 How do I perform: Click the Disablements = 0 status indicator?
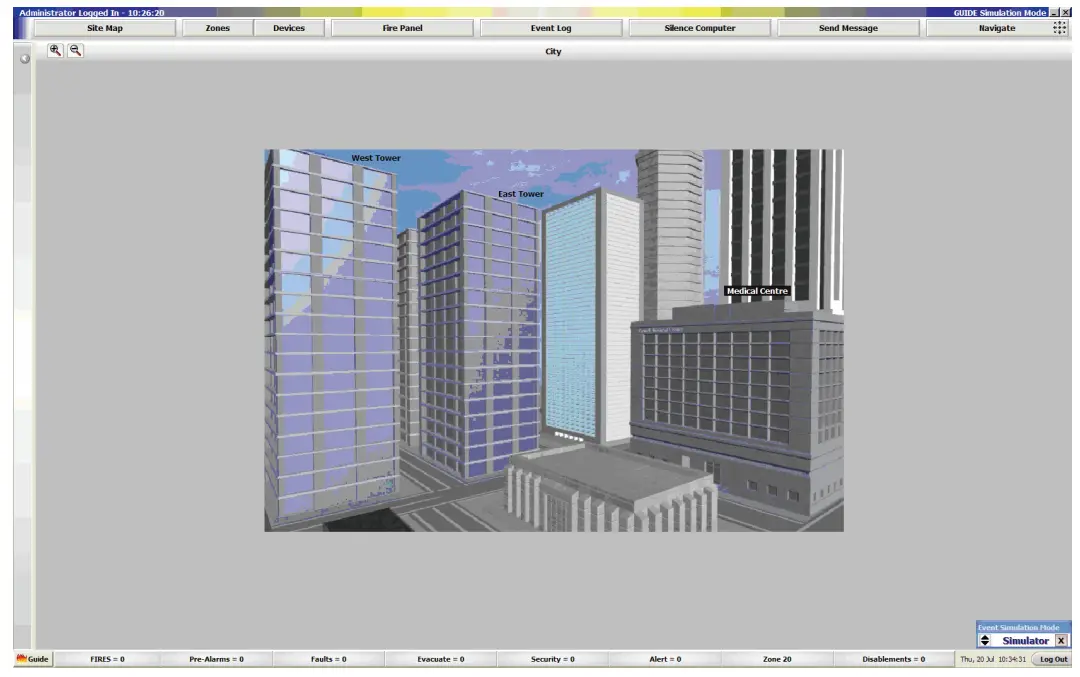[x=892, y=659]
